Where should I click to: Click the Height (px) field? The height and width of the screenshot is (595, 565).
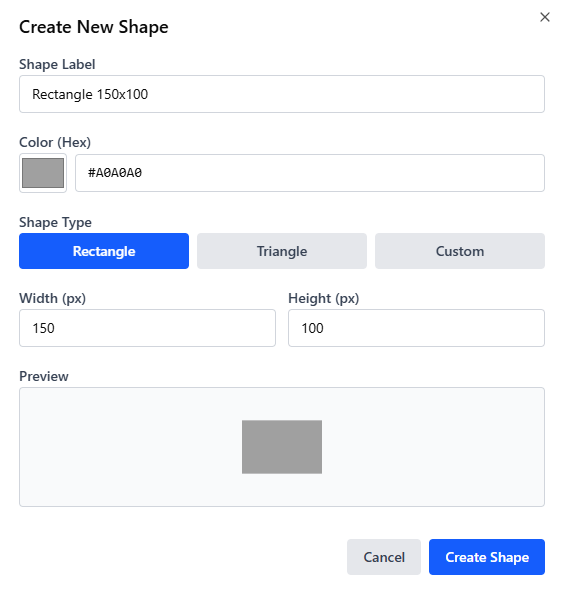pos(416,328)
